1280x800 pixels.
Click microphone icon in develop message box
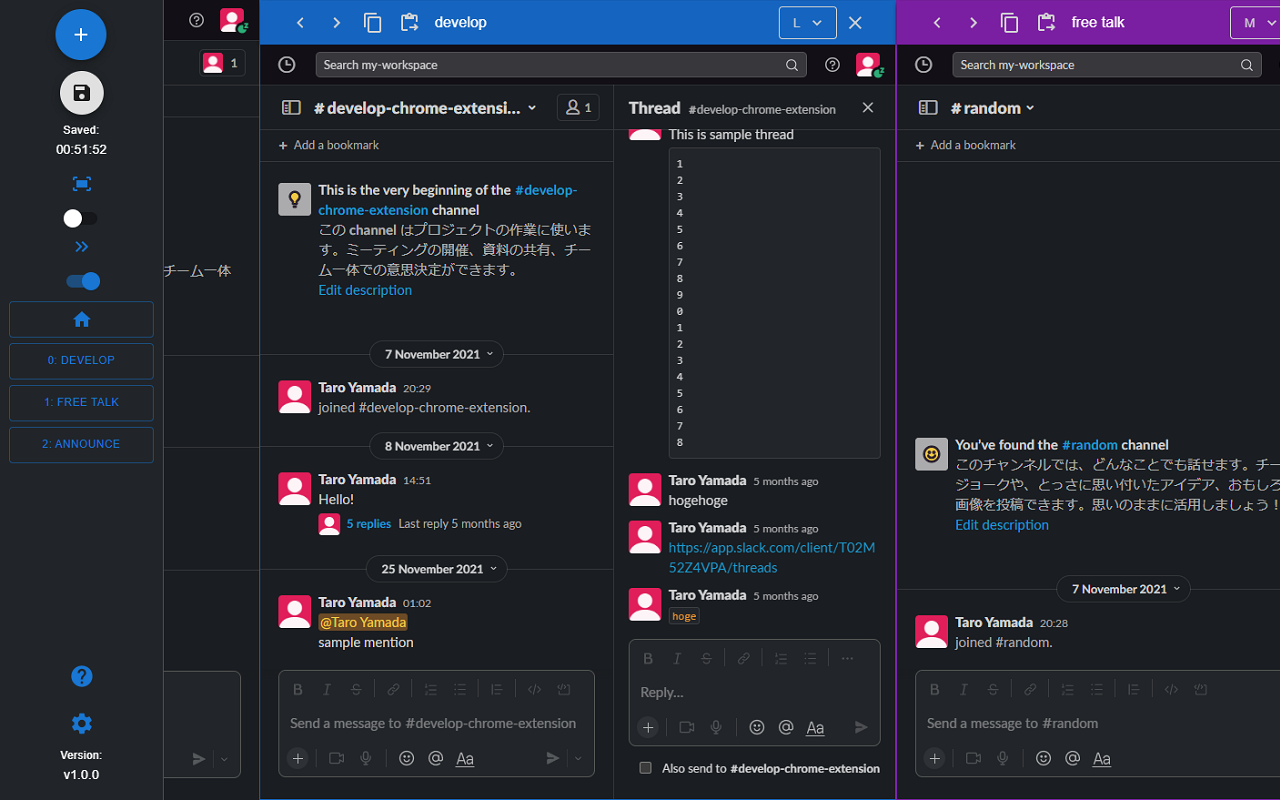(x=366, y=758)
